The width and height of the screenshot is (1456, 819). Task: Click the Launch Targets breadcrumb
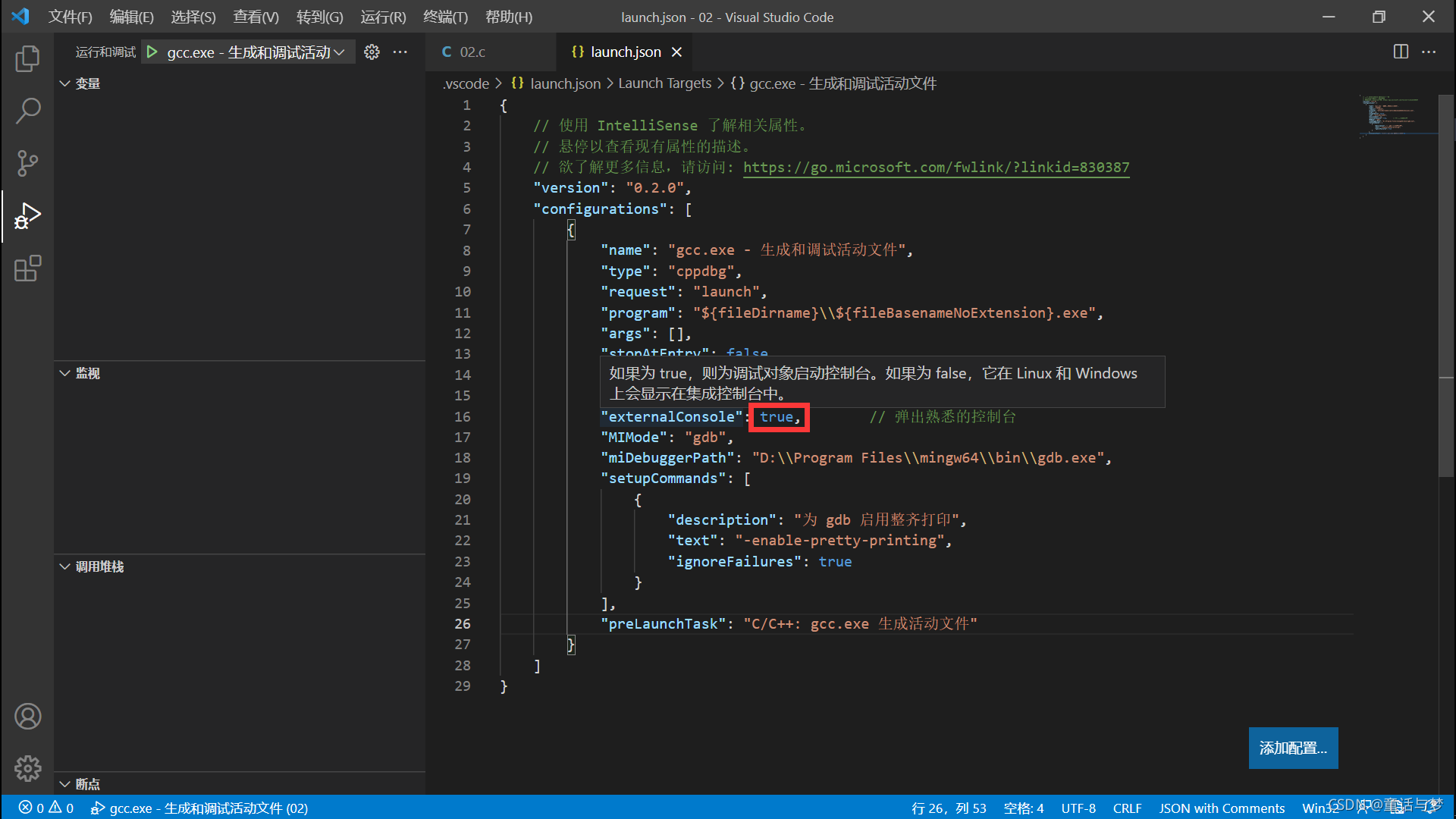pos(664,83)
